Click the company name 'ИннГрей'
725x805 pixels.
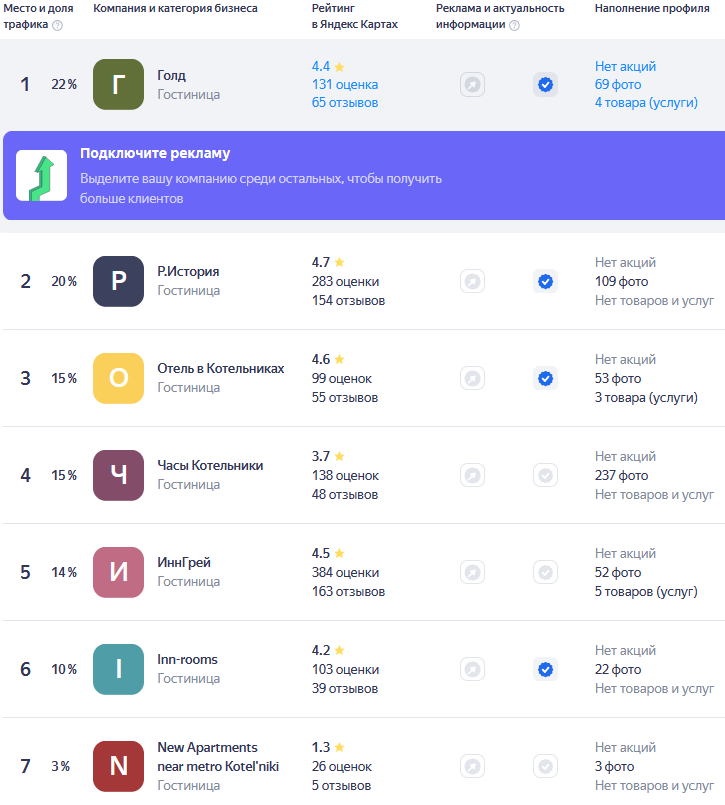click(184, 563)
